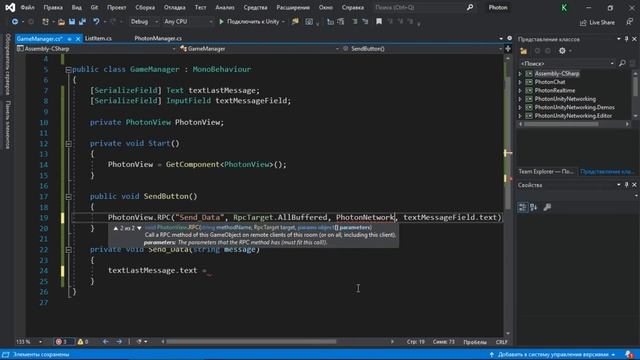640x360 pixels.
Task: Click the search magnifier in title bar
Action: coord(470,7)
